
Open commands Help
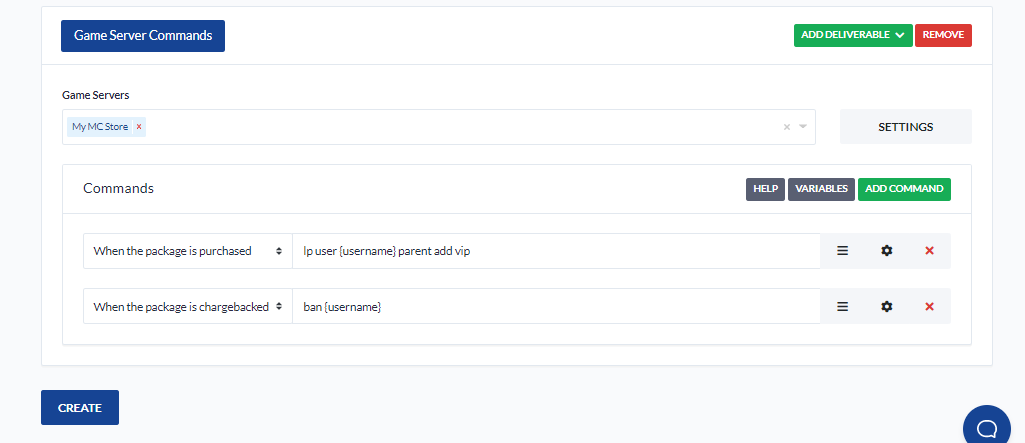(x=765, y=189)
